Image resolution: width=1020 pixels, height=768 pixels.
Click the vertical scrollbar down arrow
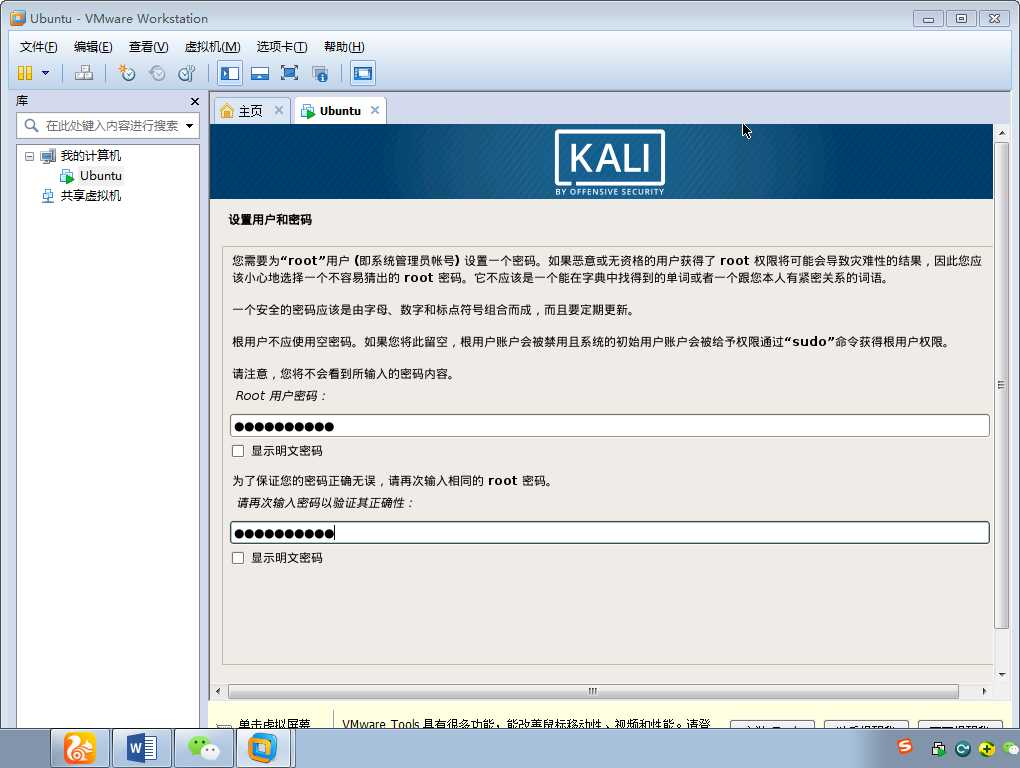click(x=1002, y=674)
